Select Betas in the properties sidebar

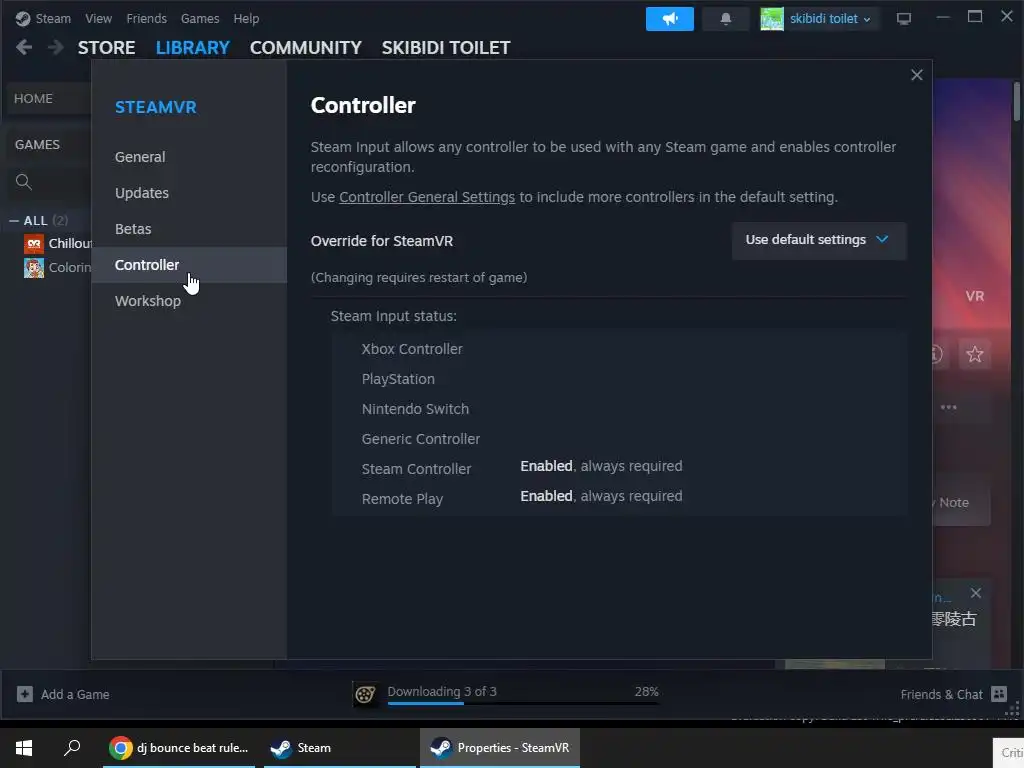(189, 229)
